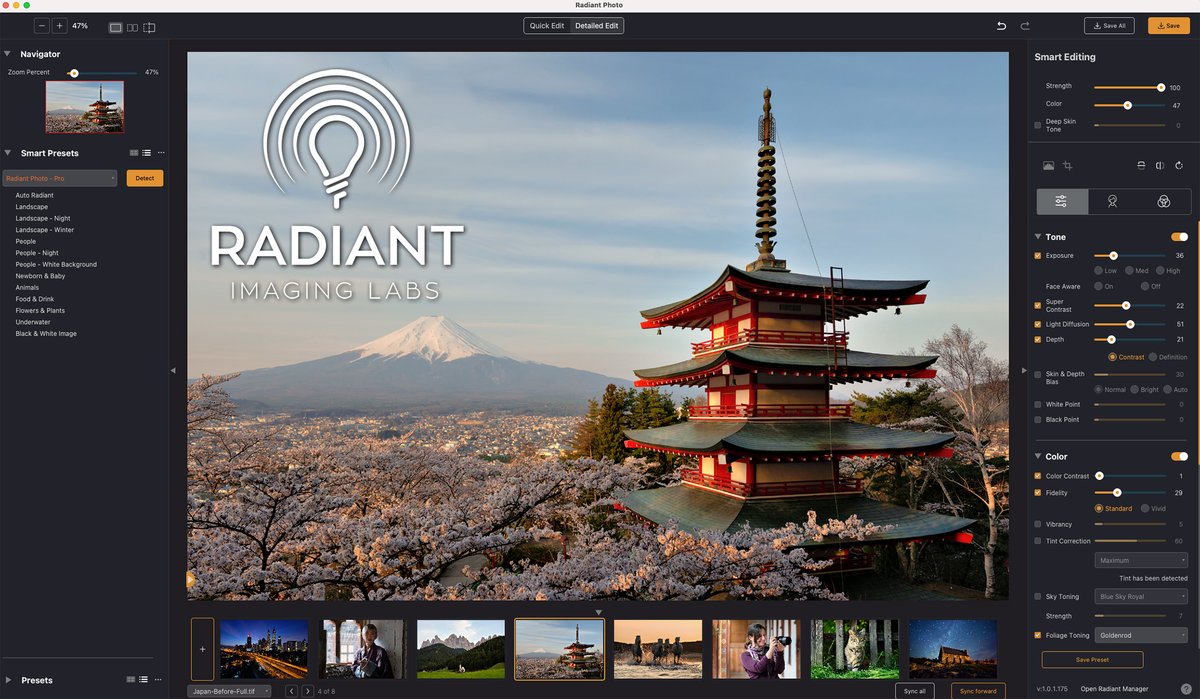Switch Smart Presets to list view icon
1200x699 pixels.
pos(146,152)
